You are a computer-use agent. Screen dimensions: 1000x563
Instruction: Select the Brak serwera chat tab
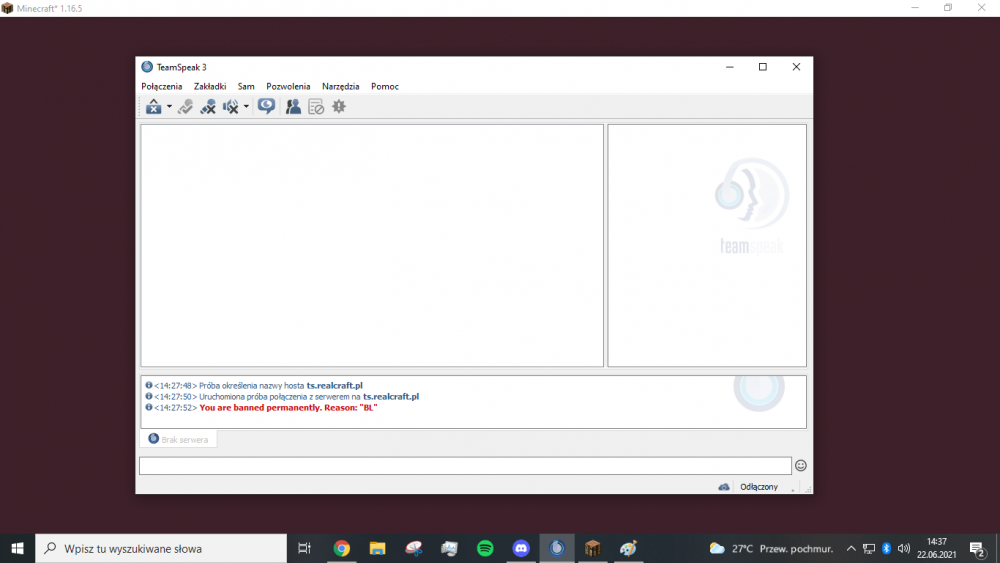[178, 439]
